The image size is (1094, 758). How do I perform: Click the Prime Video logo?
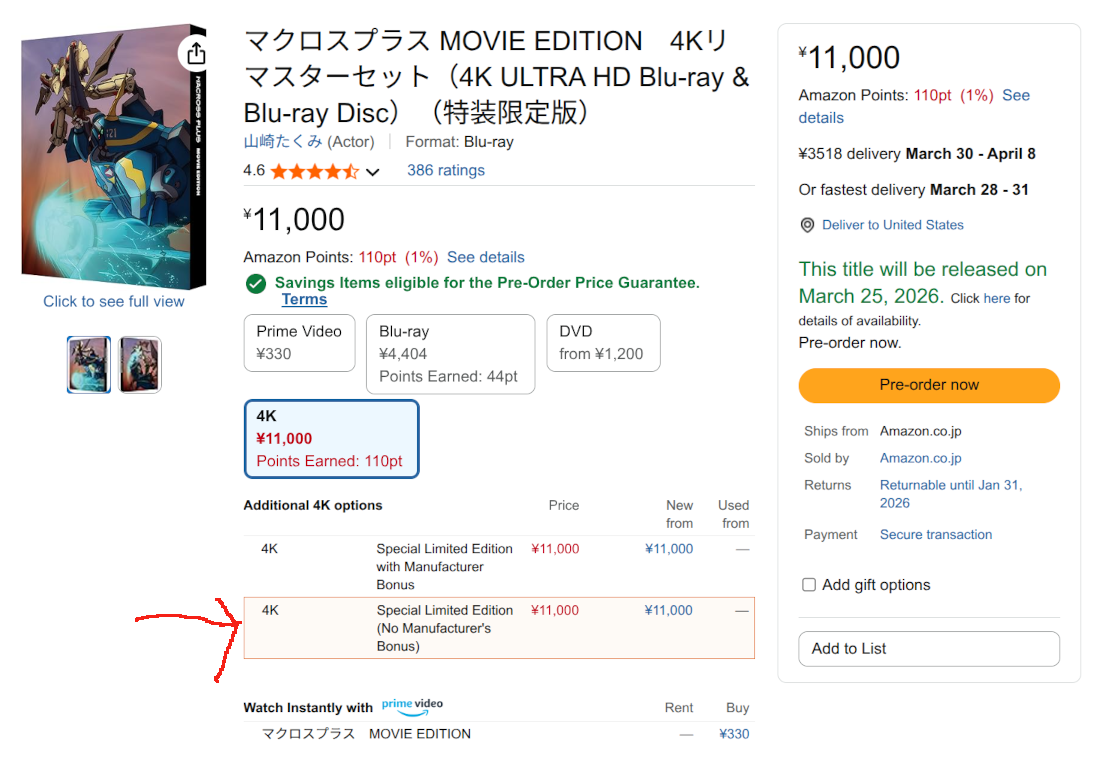point(412,706)
